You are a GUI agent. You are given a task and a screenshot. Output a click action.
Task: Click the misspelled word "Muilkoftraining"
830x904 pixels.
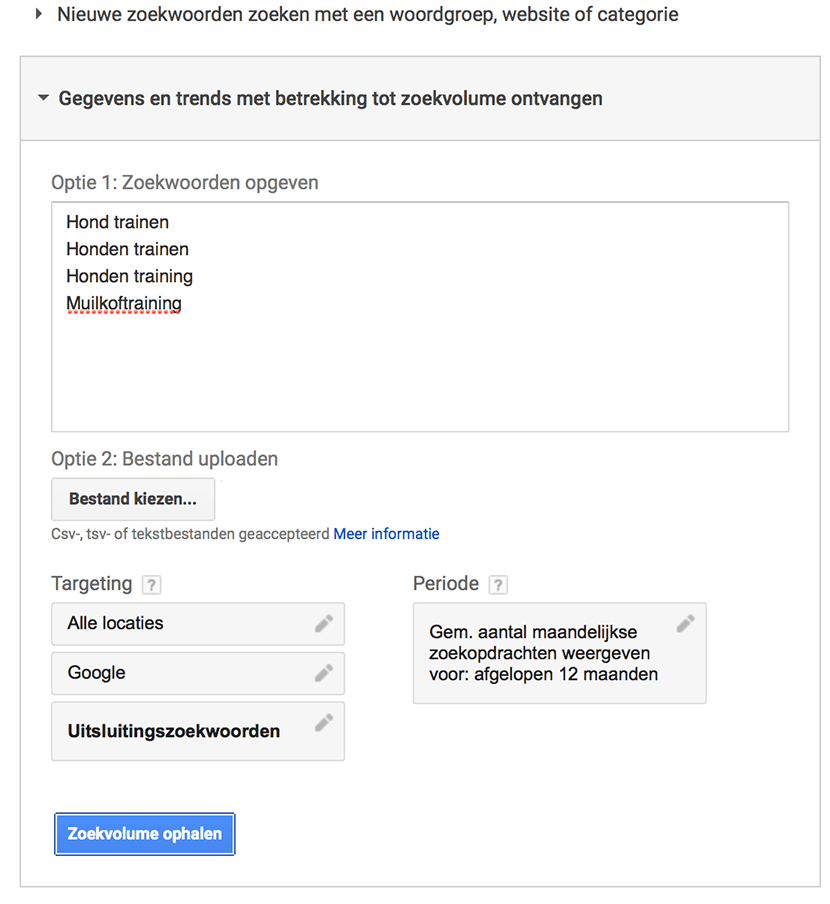124,303
